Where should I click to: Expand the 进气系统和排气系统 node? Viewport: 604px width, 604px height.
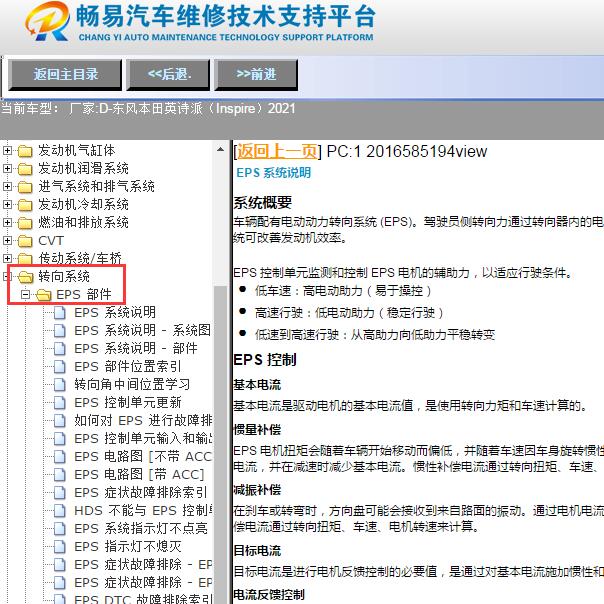point(7,186)
